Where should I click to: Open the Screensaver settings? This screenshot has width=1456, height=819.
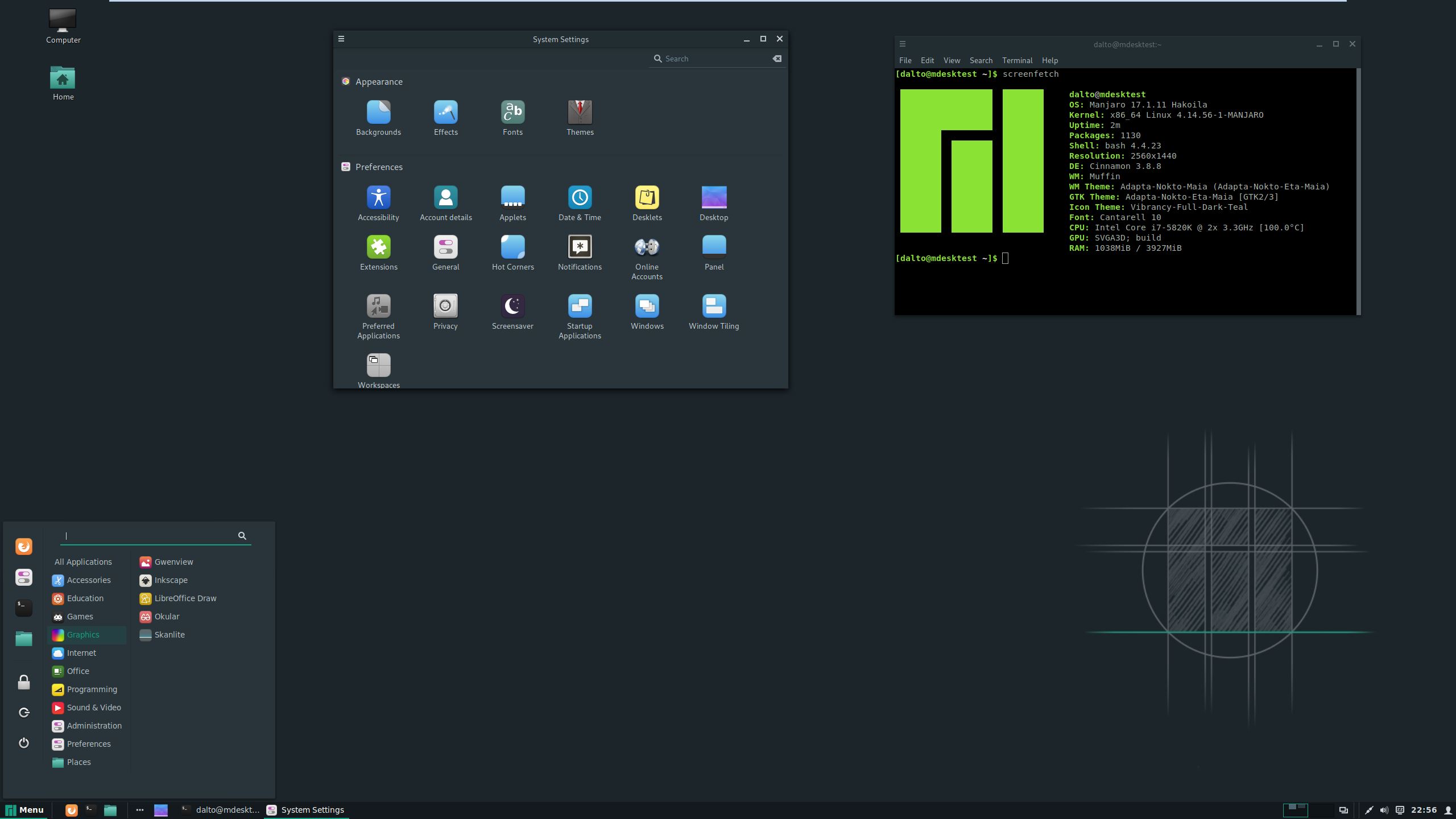click(x=512, y=307)
